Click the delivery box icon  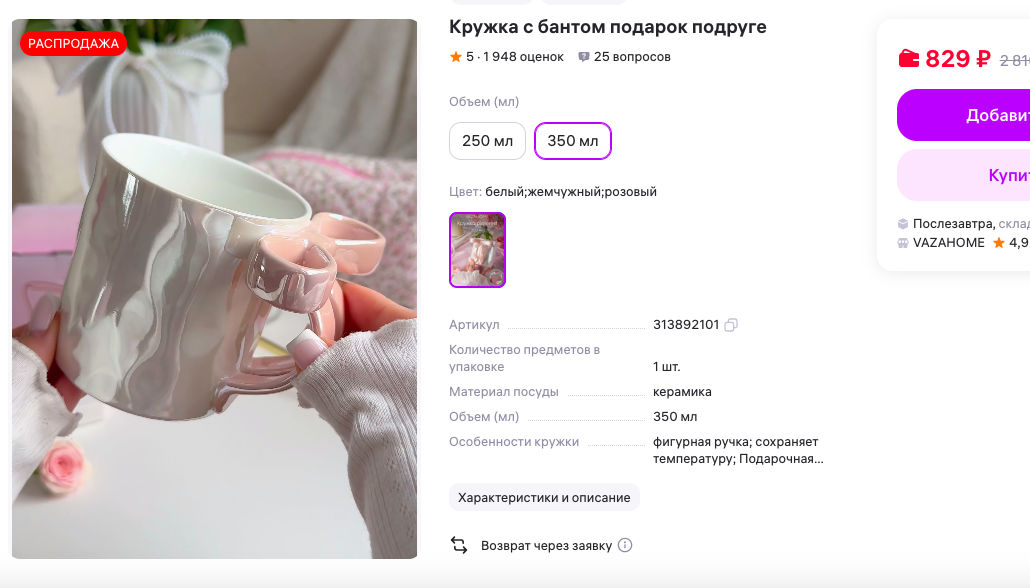pos(903,224)
